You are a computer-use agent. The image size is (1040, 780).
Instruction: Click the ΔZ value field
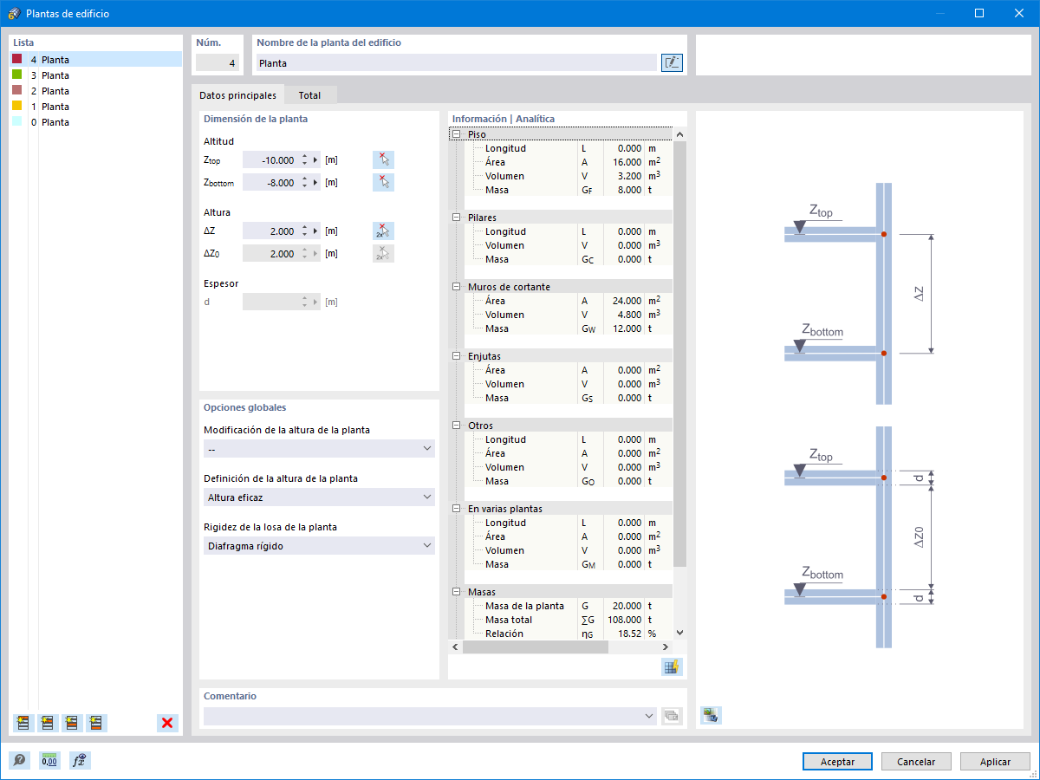click(x=270, y=231)
